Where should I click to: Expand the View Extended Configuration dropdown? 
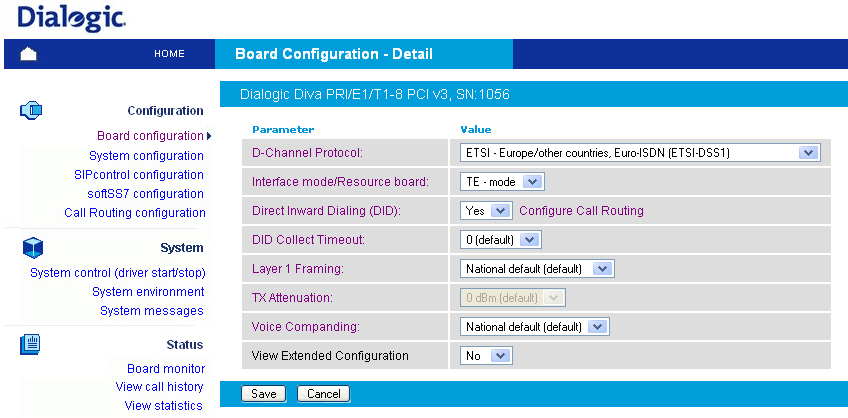[486, 356]
